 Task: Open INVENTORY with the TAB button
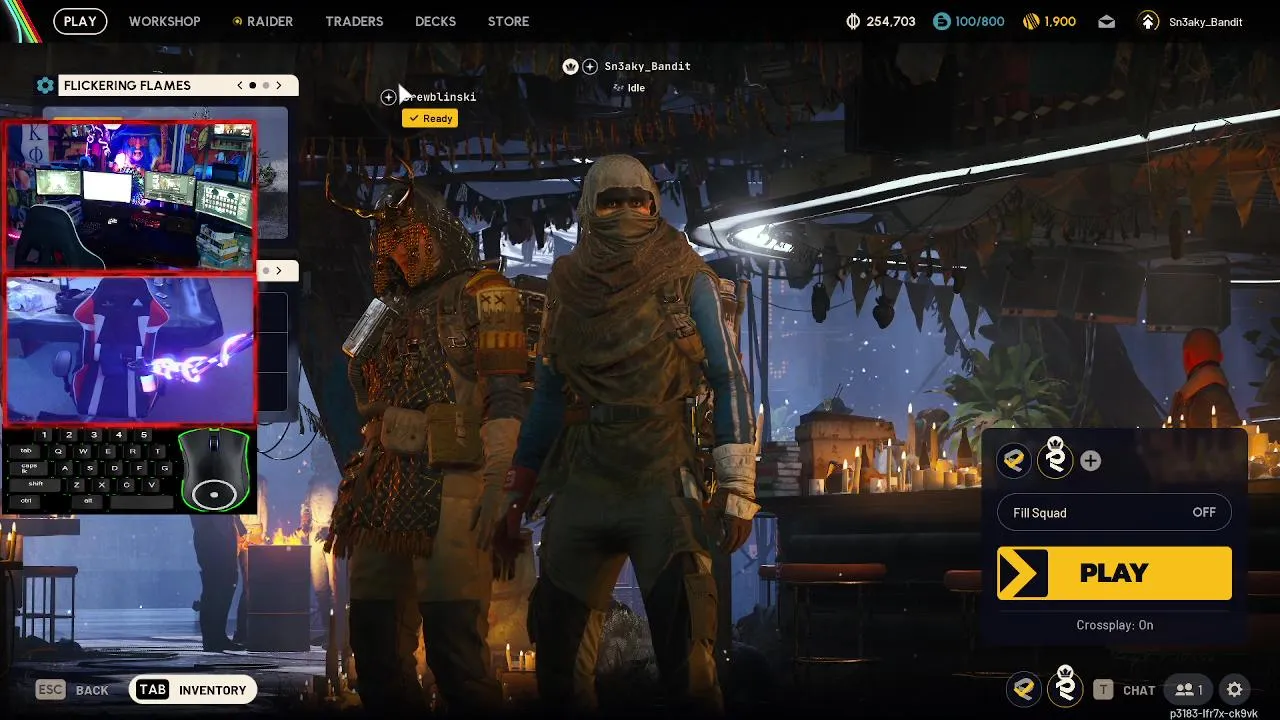[x=192, y=690]
